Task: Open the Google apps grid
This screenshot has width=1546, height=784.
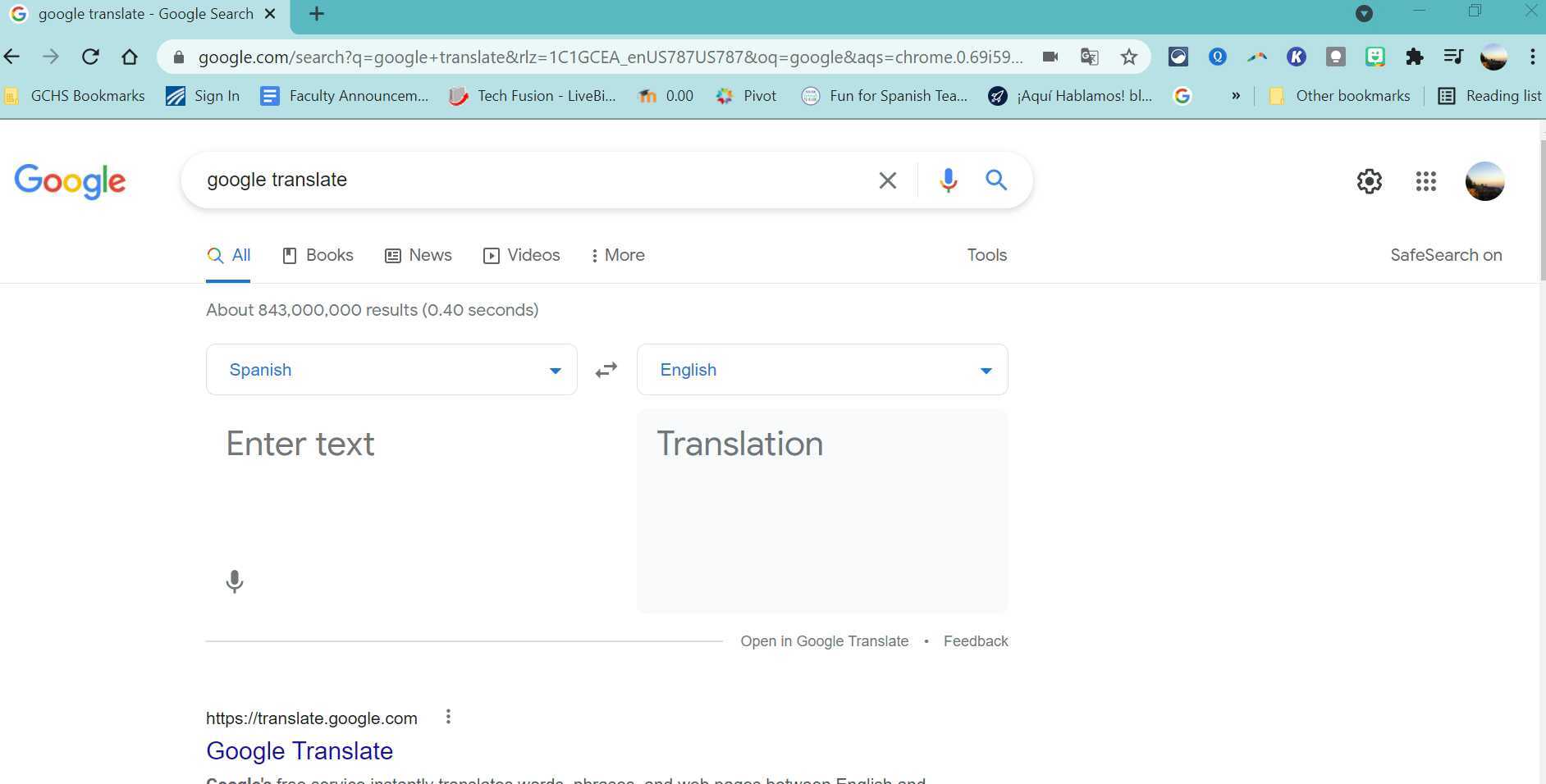Action: coord(1425,181)
